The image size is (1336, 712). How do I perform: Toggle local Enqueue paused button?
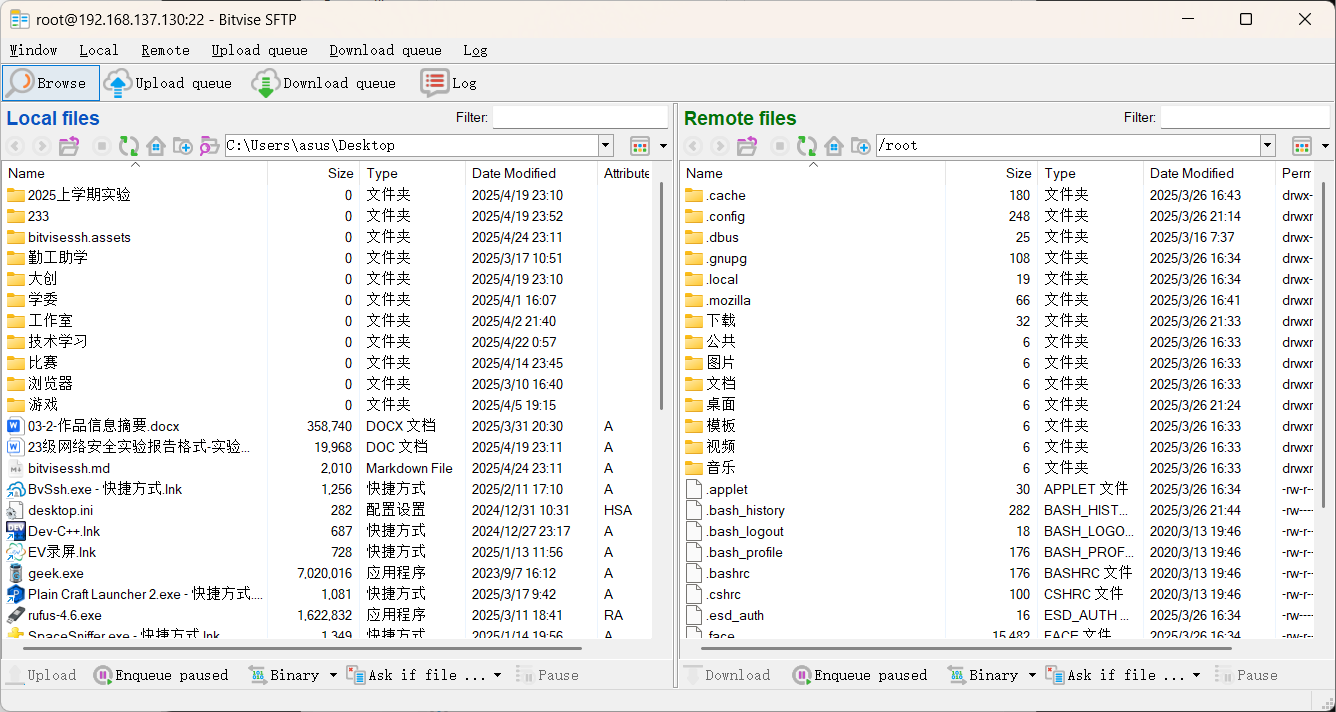161,675
